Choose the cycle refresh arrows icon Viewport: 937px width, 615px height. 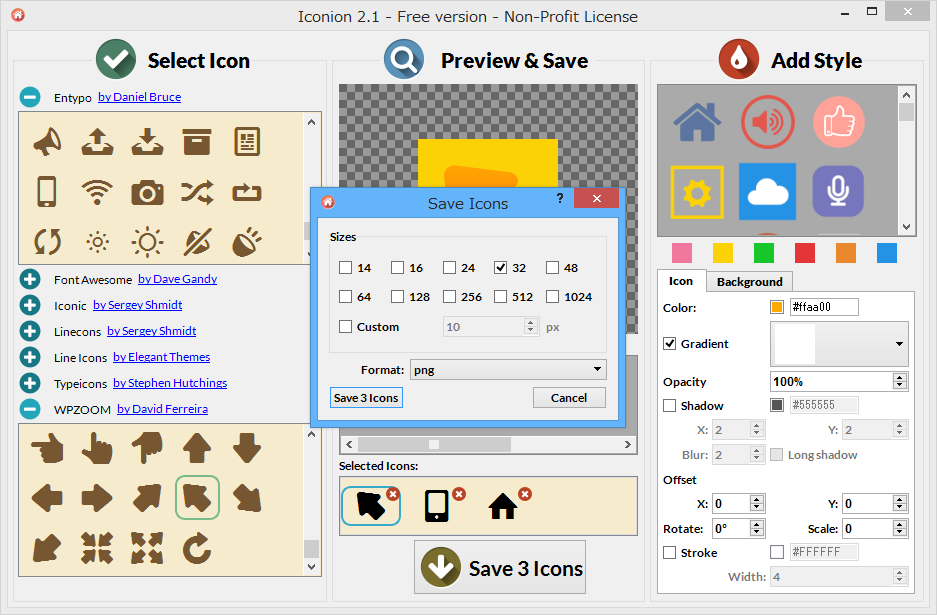pos(47,242)
